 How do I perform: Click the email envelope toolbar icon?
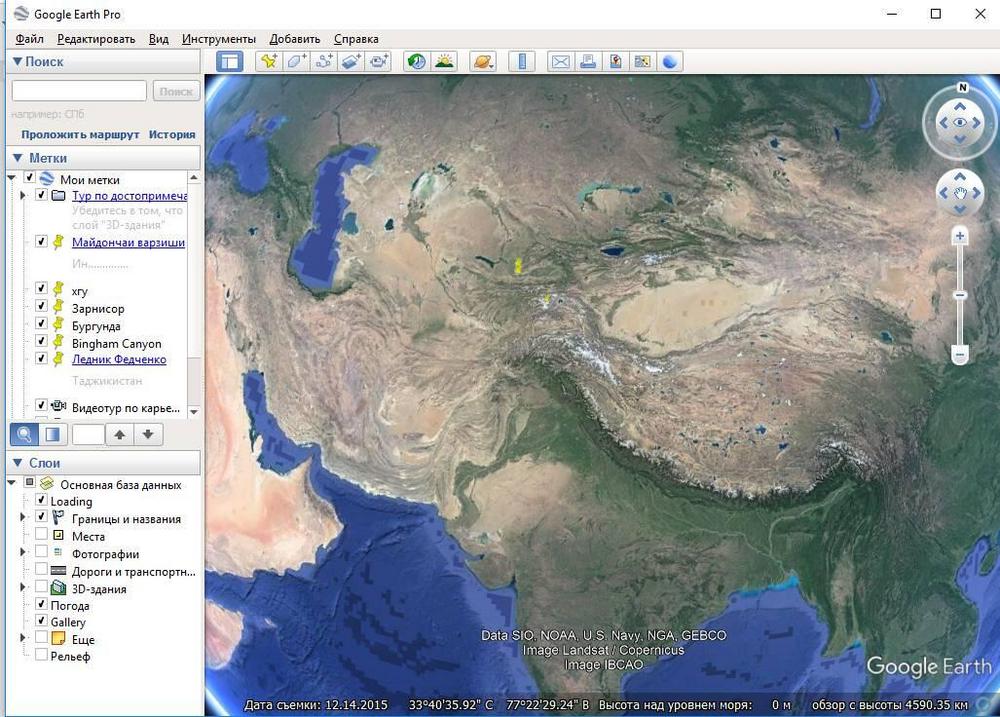tap(561, 61)
